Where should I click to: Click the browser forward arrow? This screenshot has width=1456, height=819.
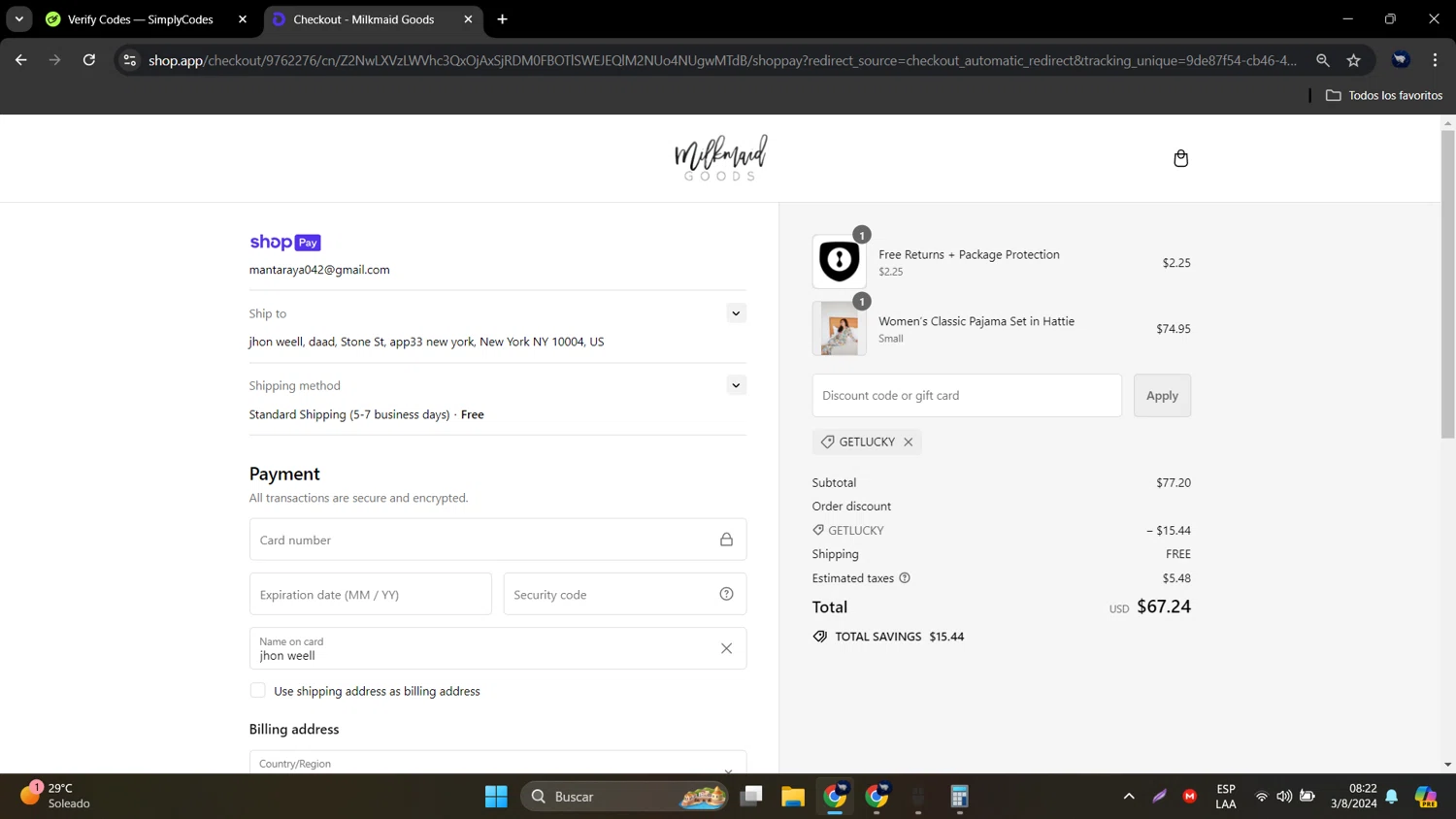[x=55, y=60]
